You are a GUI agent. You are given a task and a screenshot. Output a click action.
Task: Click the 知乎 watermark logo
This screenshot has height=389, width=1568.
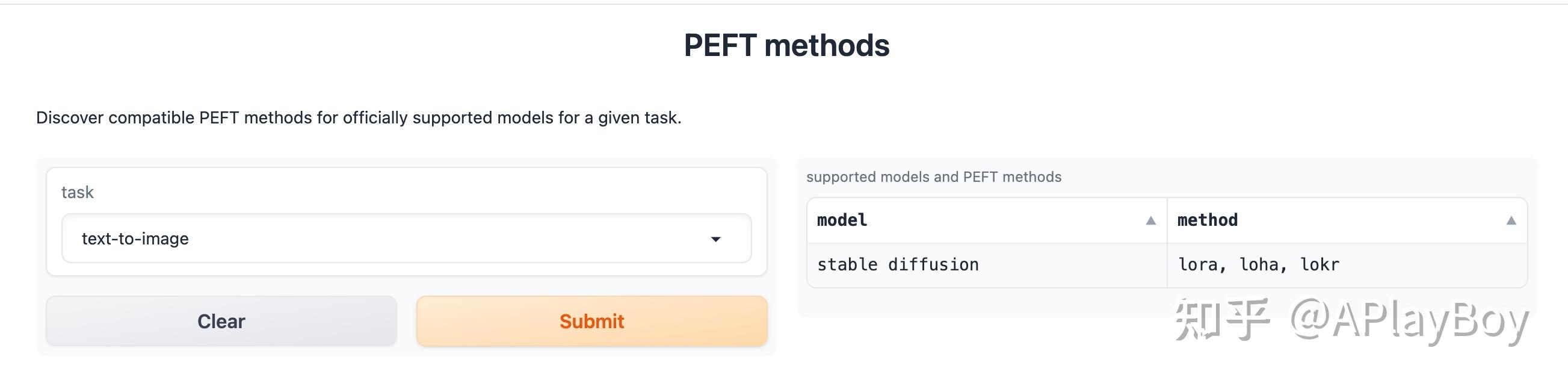[x=1222, y=320]
